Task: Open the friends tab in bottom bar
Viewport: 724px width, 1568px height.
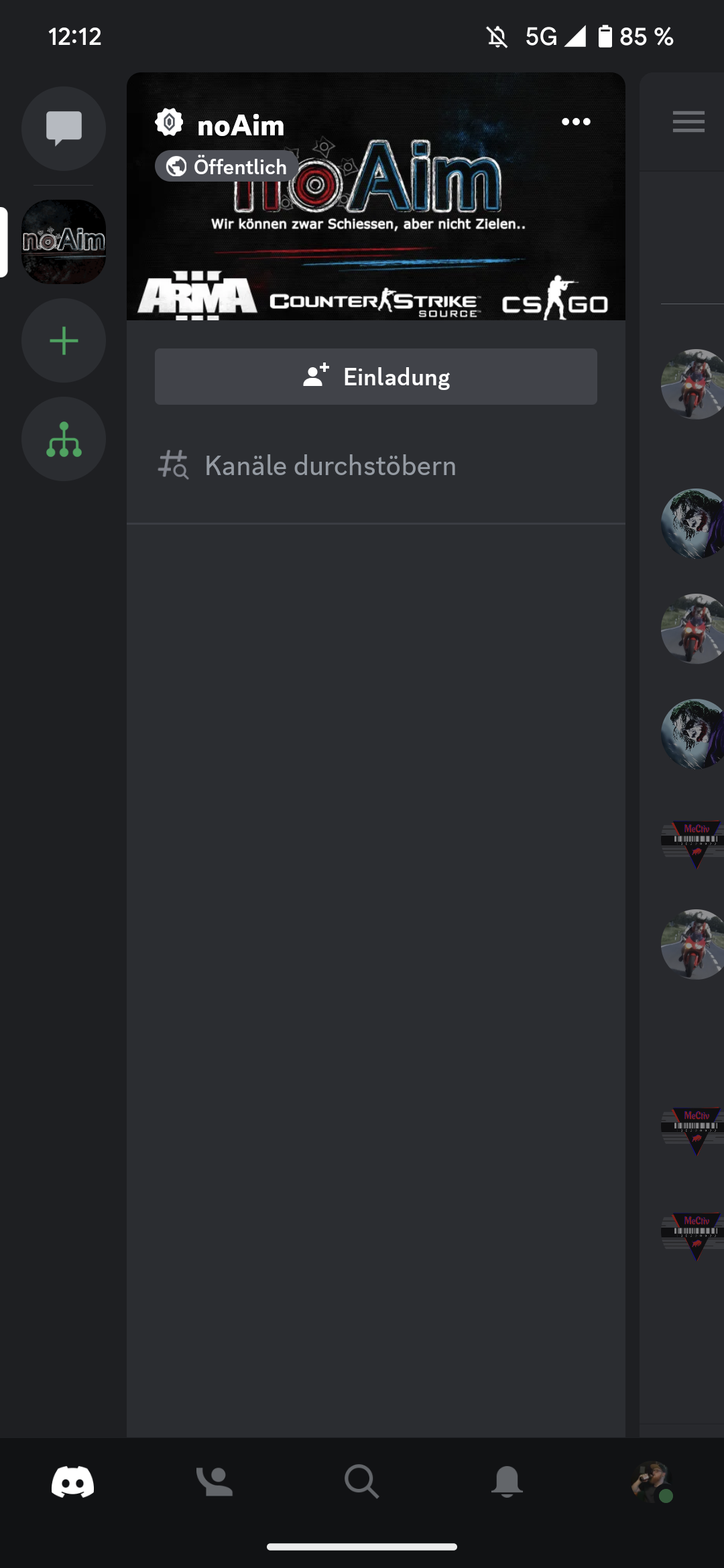Action: pos(215,1481)
